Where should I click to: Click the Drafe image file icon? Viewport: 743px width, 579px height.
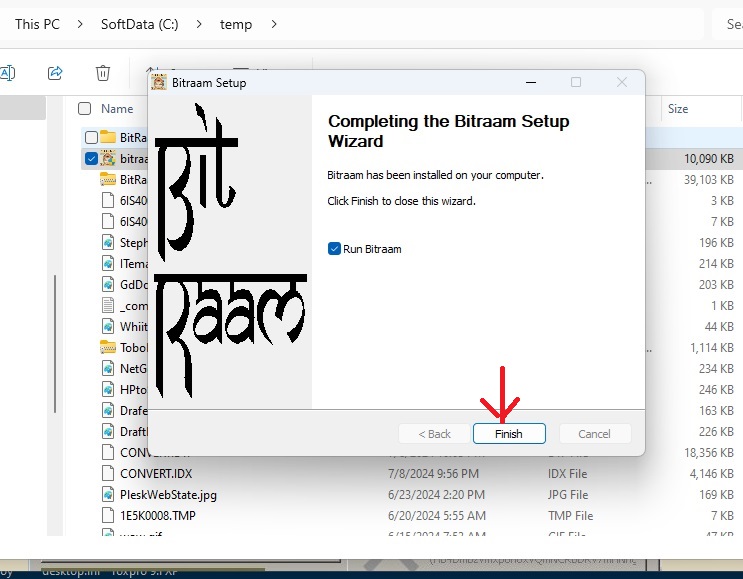pyautogui.click(x=108, y=410)
